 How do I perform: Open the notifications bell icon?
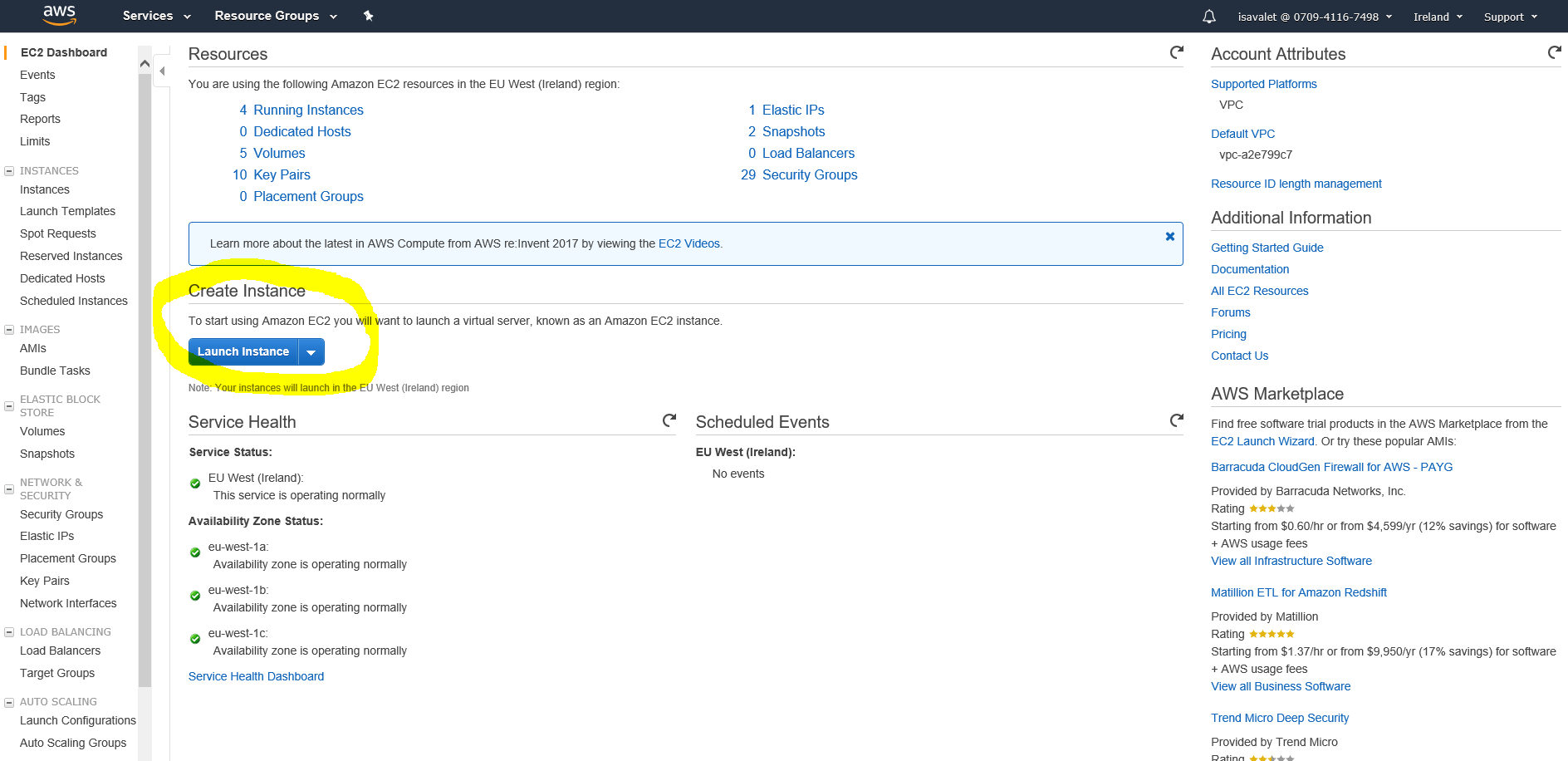[1209, 17]
